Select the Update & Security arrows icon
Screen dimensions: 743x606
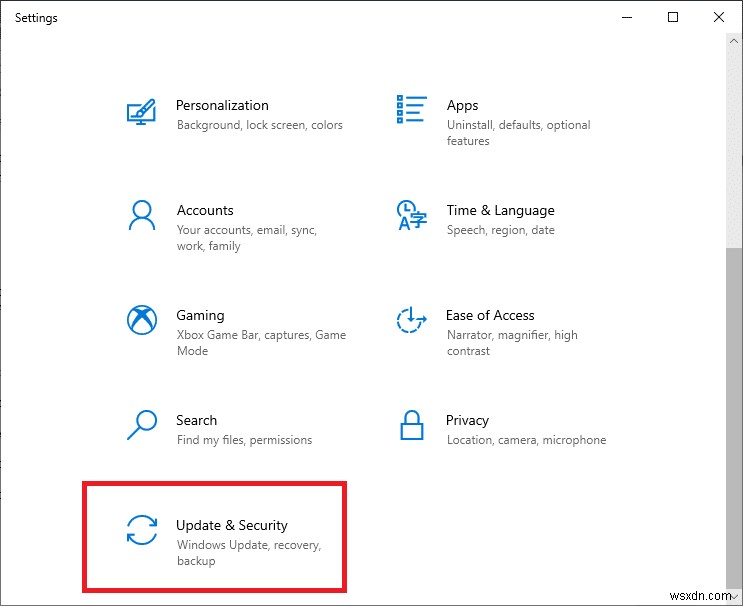pyautogui.click(x=142, y=530)
